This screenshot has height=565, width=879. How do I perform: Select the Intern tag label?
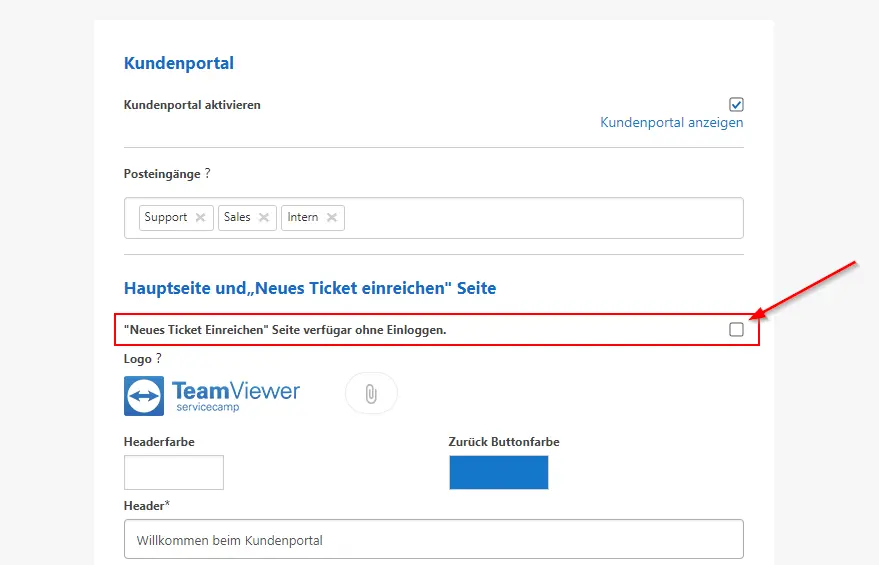(303, 217)
